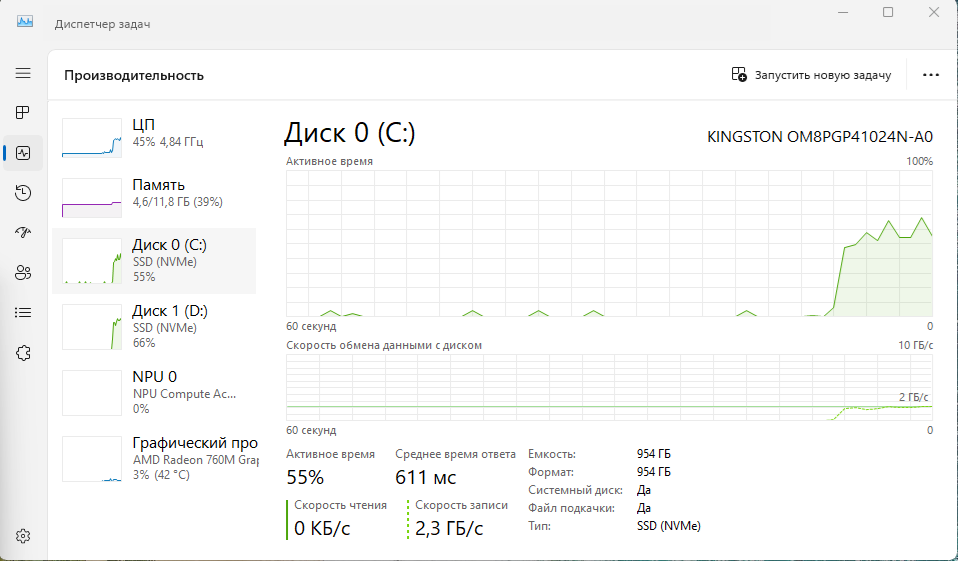Select the Графический процессор entry

tap(154, 459)
